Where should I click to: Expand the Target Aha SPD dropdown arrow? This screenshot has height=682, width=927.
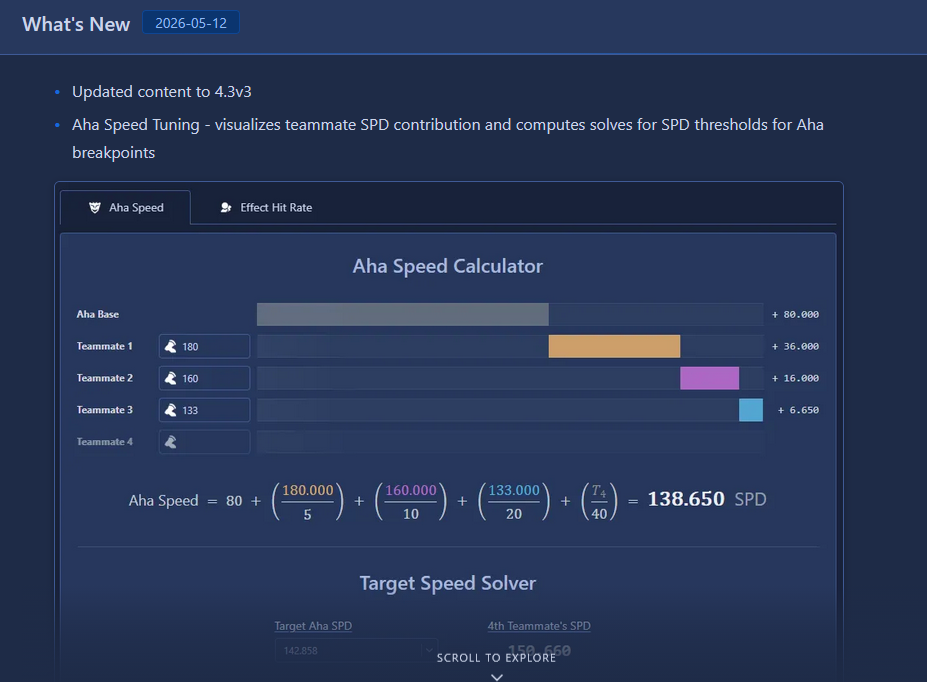(429, 650)
